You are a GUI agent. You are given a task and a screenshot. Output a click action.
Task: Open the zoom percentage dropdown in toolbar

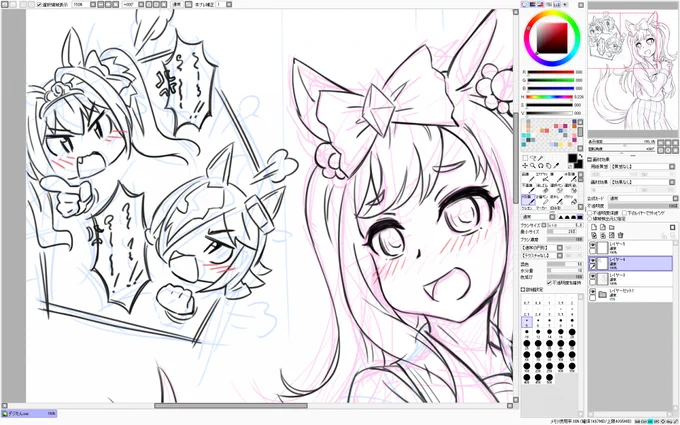coord(93,4)
